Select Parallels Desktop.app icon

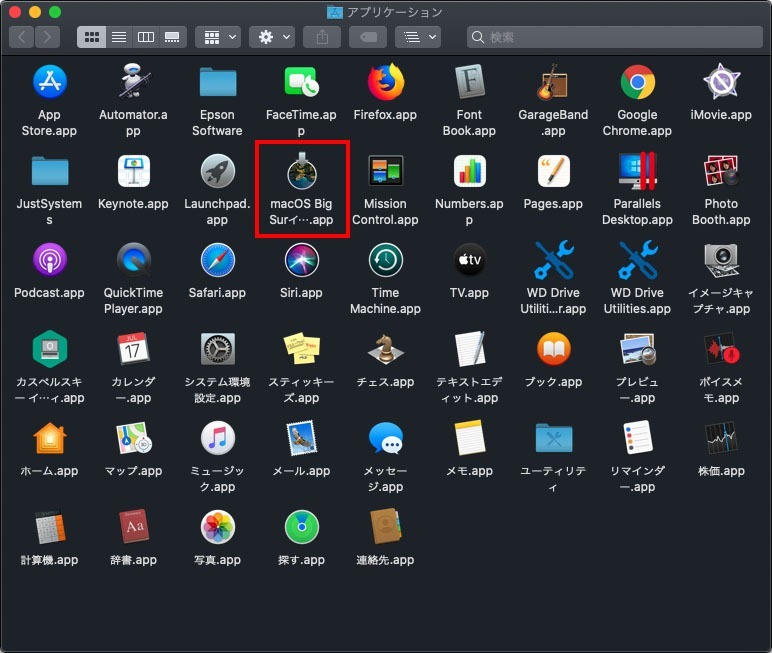(638, 171)
